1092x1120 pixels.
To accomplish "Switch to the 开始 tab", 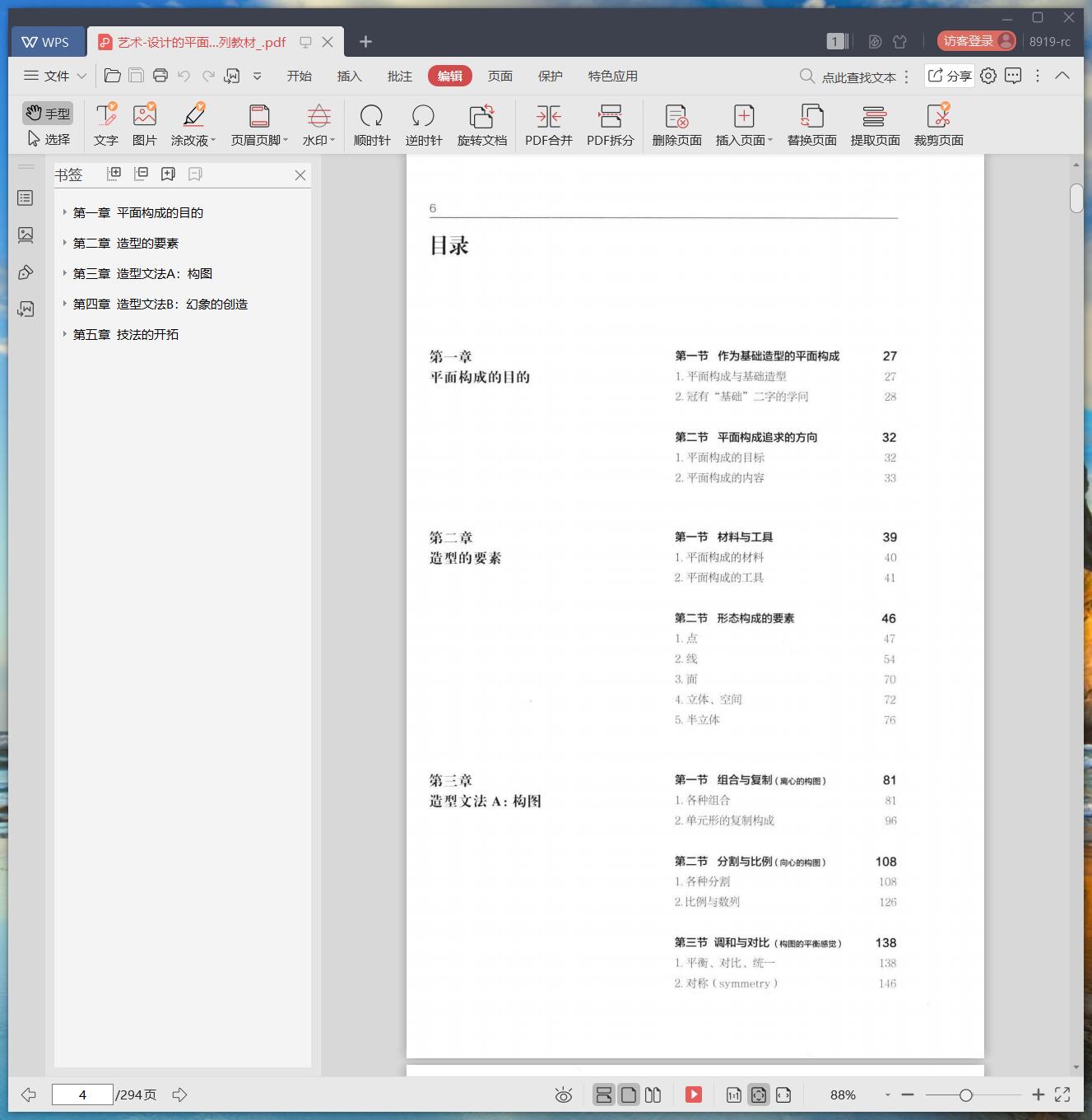I will 299,76.
